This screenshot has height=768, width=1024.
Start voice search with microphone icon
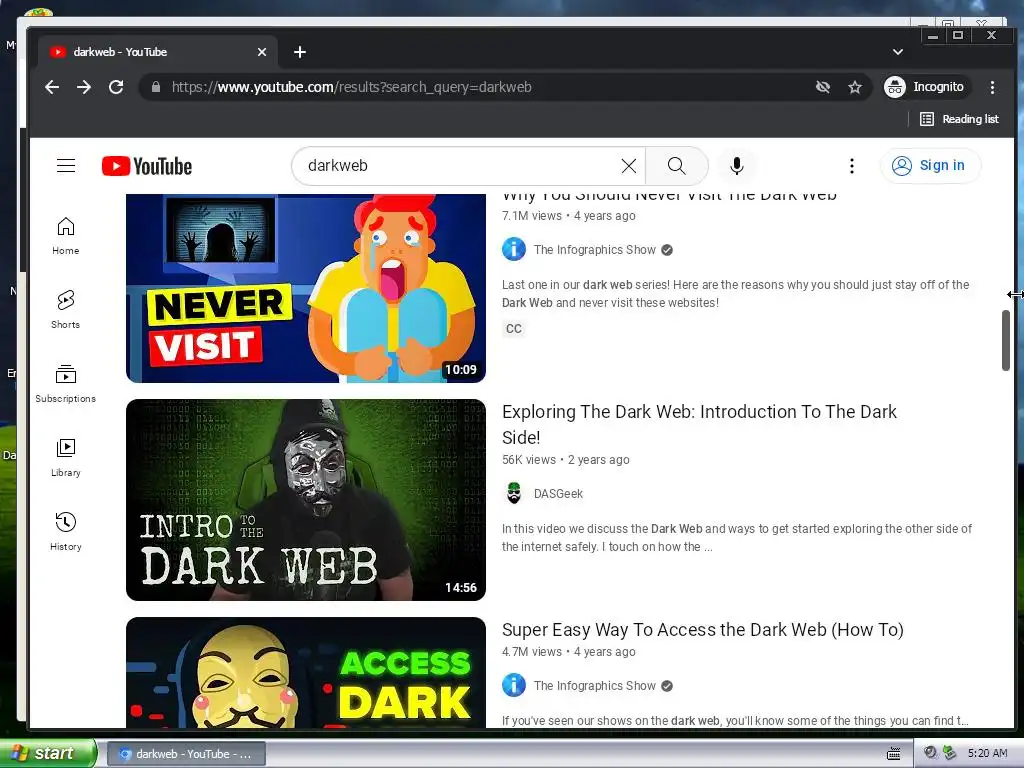pyautogui.click(x=737, y=166)
